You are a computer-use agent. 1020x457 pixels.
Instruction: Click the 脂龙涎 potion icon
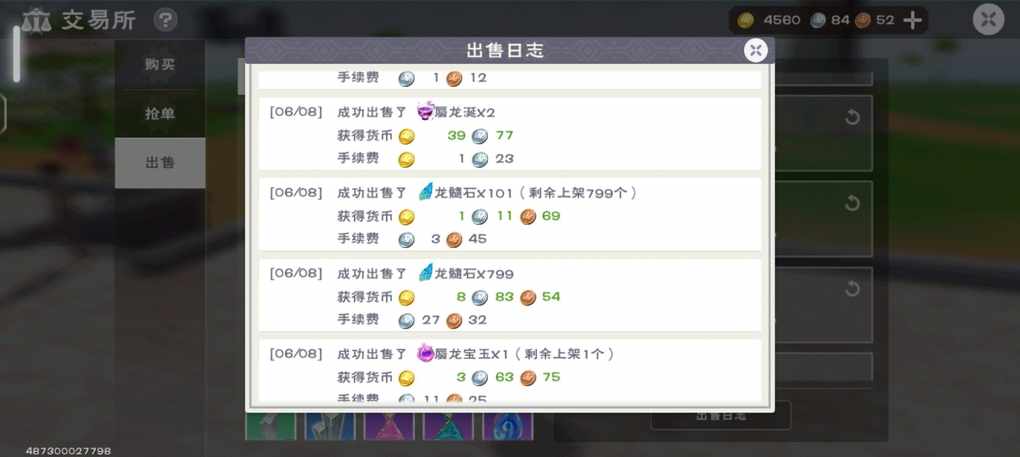tap(425, 111)
